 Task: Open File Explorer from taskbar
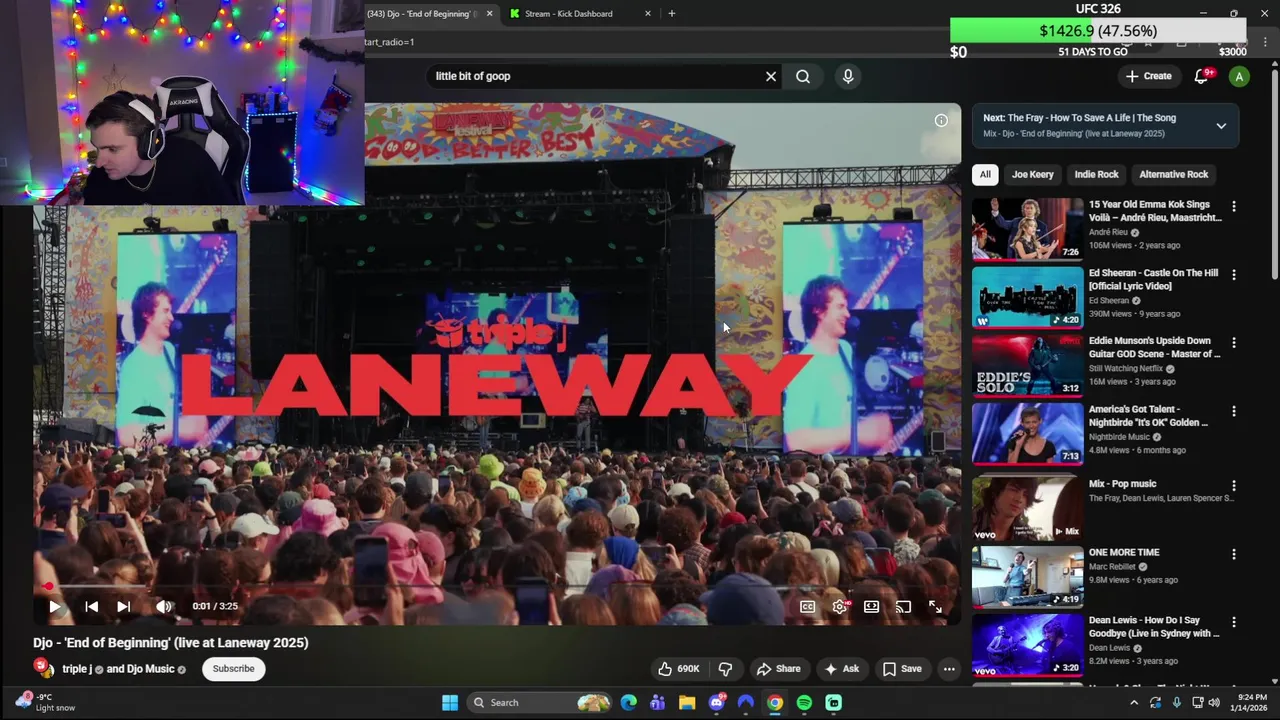click(687, 703)
